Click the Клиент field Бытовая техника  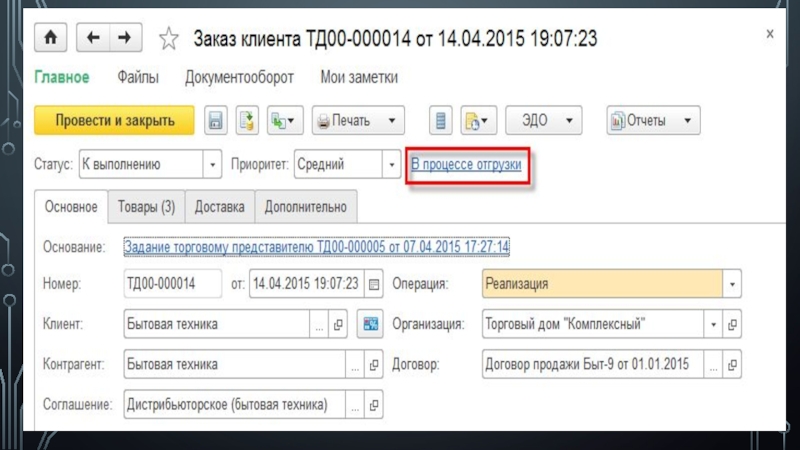pos(217,324)
